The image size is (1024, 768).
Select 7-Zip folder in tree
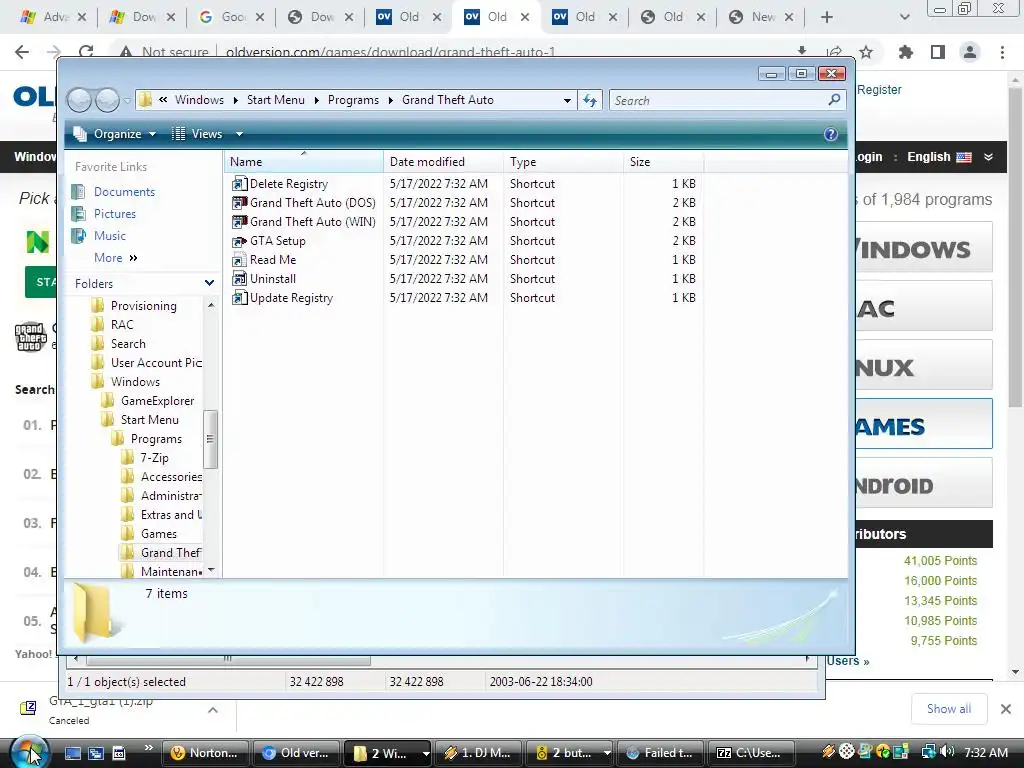click(x=154, y=458)
